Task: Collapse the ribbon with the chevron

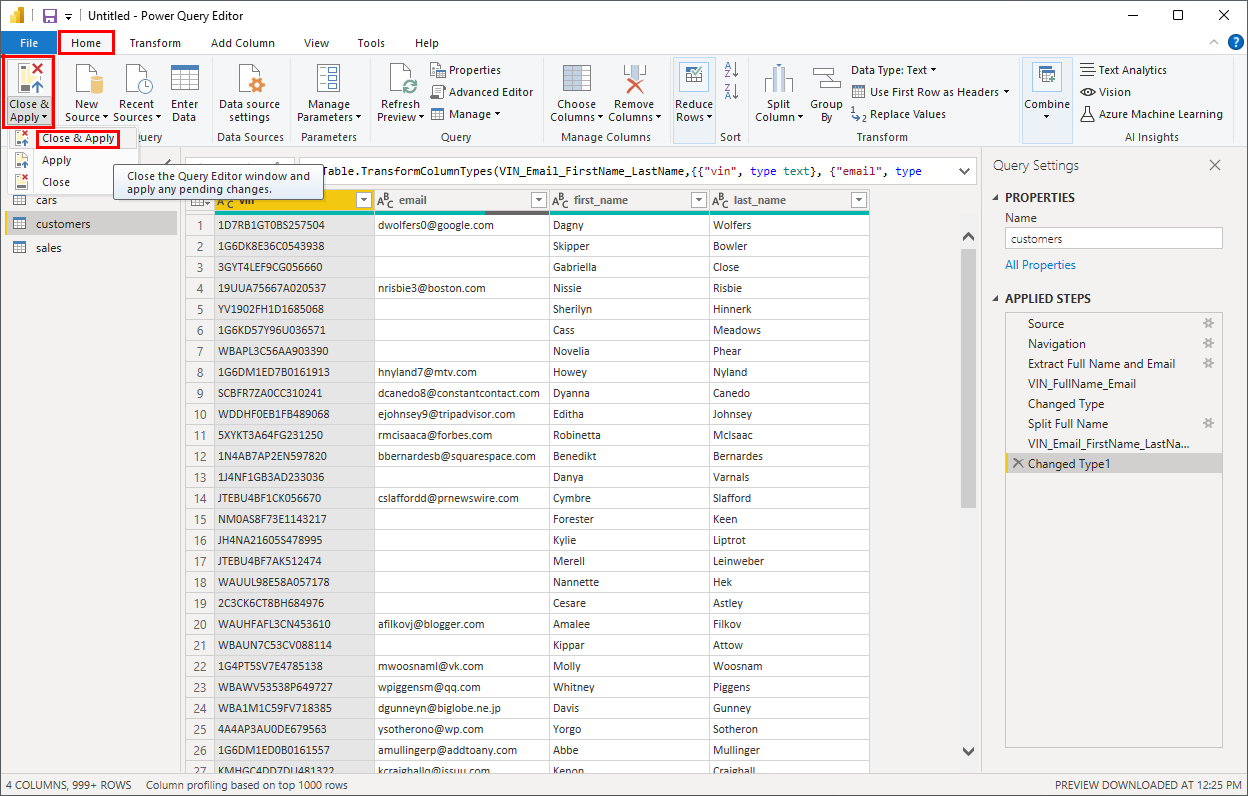Action: coord(1213,43)
